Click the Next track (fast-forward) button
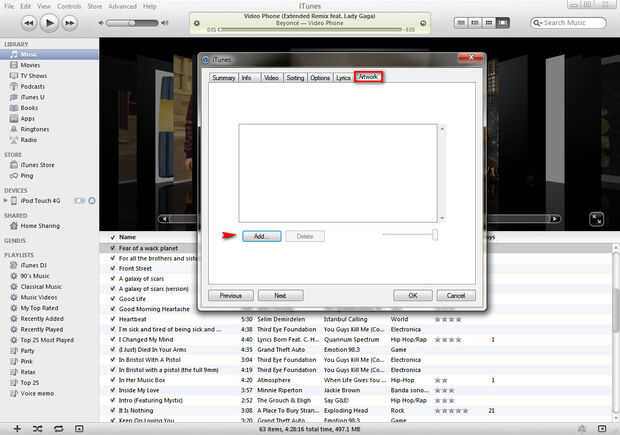This screenshot has height=435, width=620. [x=70, y=23]
